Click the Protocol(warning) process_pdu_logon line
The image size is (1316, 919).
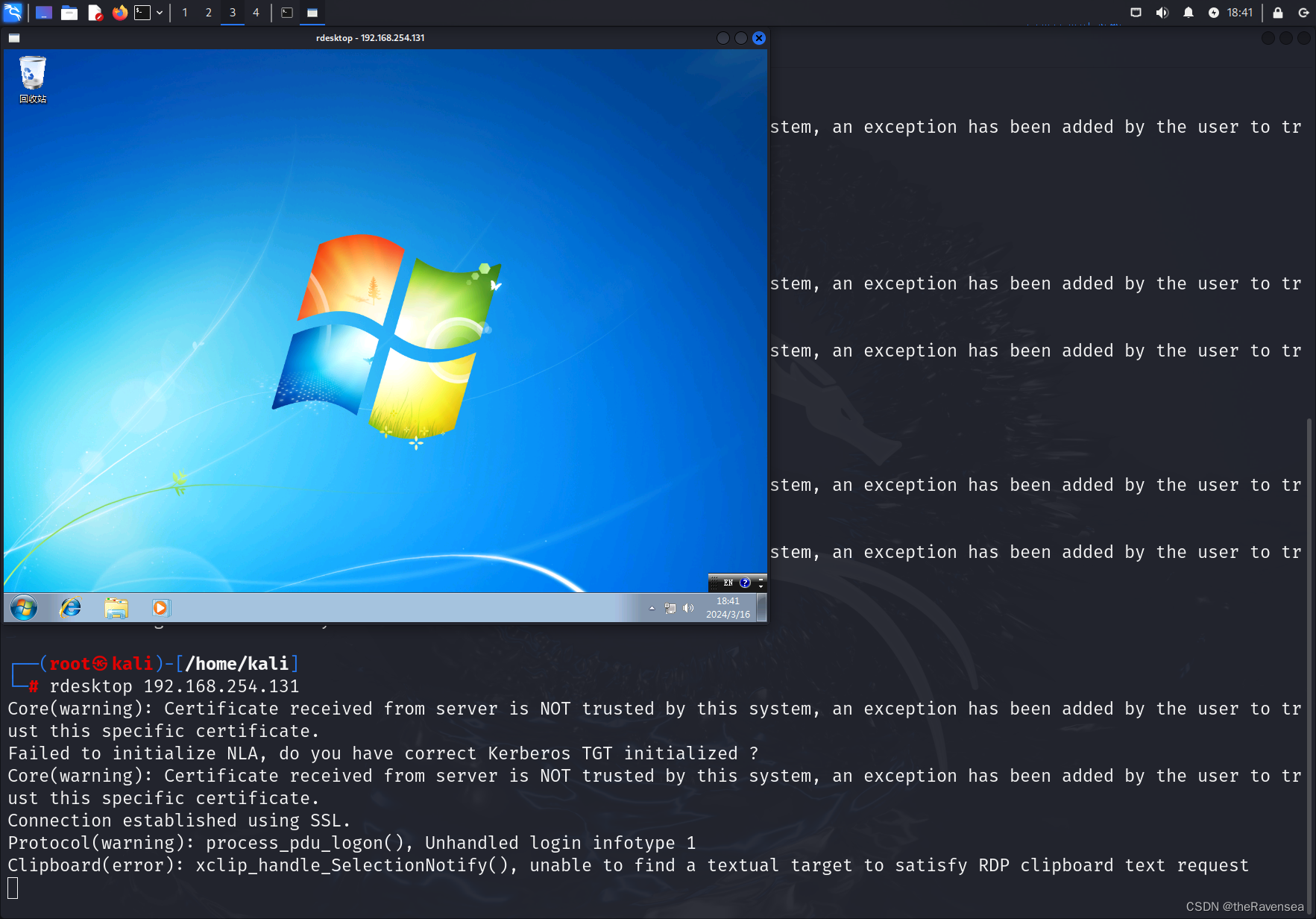point(352,843)
